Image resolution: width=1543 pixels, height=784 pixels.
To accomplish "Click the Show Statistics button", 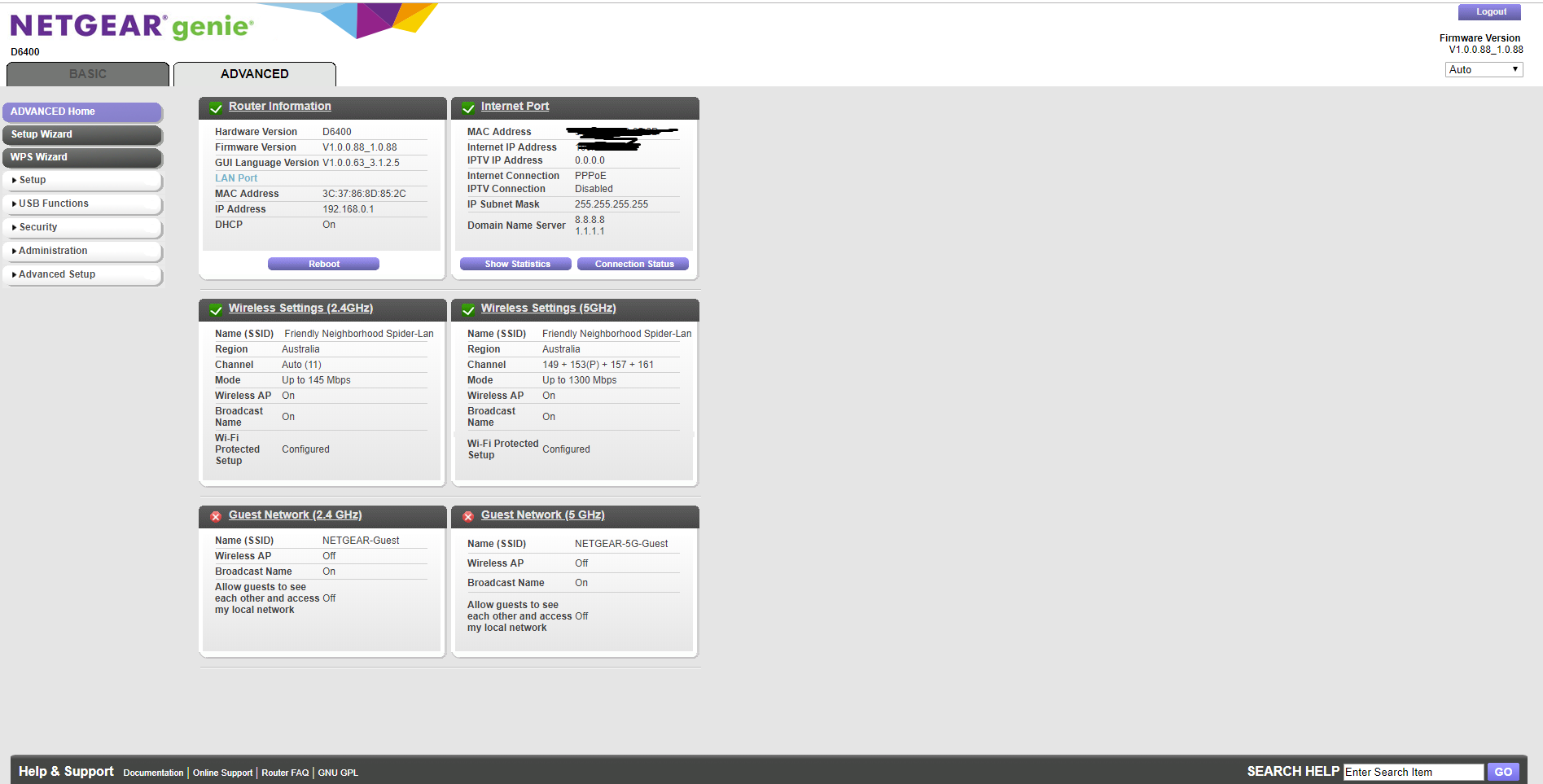I will [515, 264].
